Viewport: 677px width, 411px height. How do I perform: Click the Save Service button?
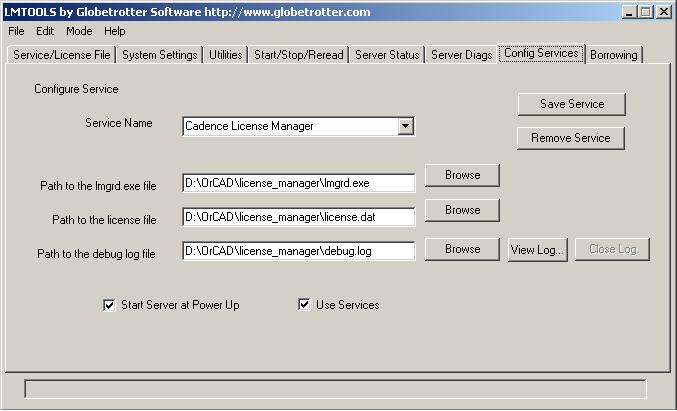[572, 104]
